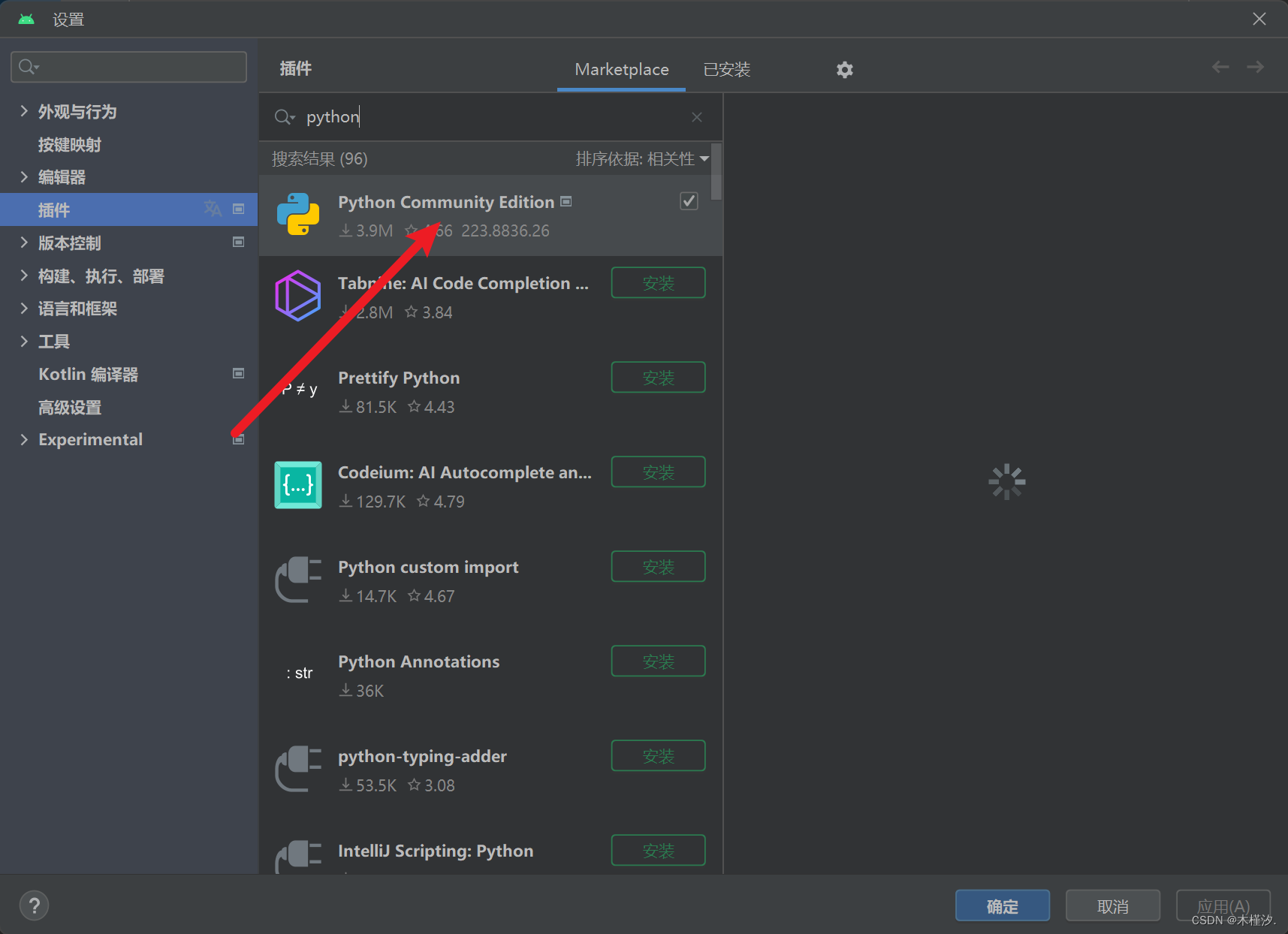Screen dimensions: 1288x934
Task: Confirm settings with 确定 button
Action: pos(1003,905)
